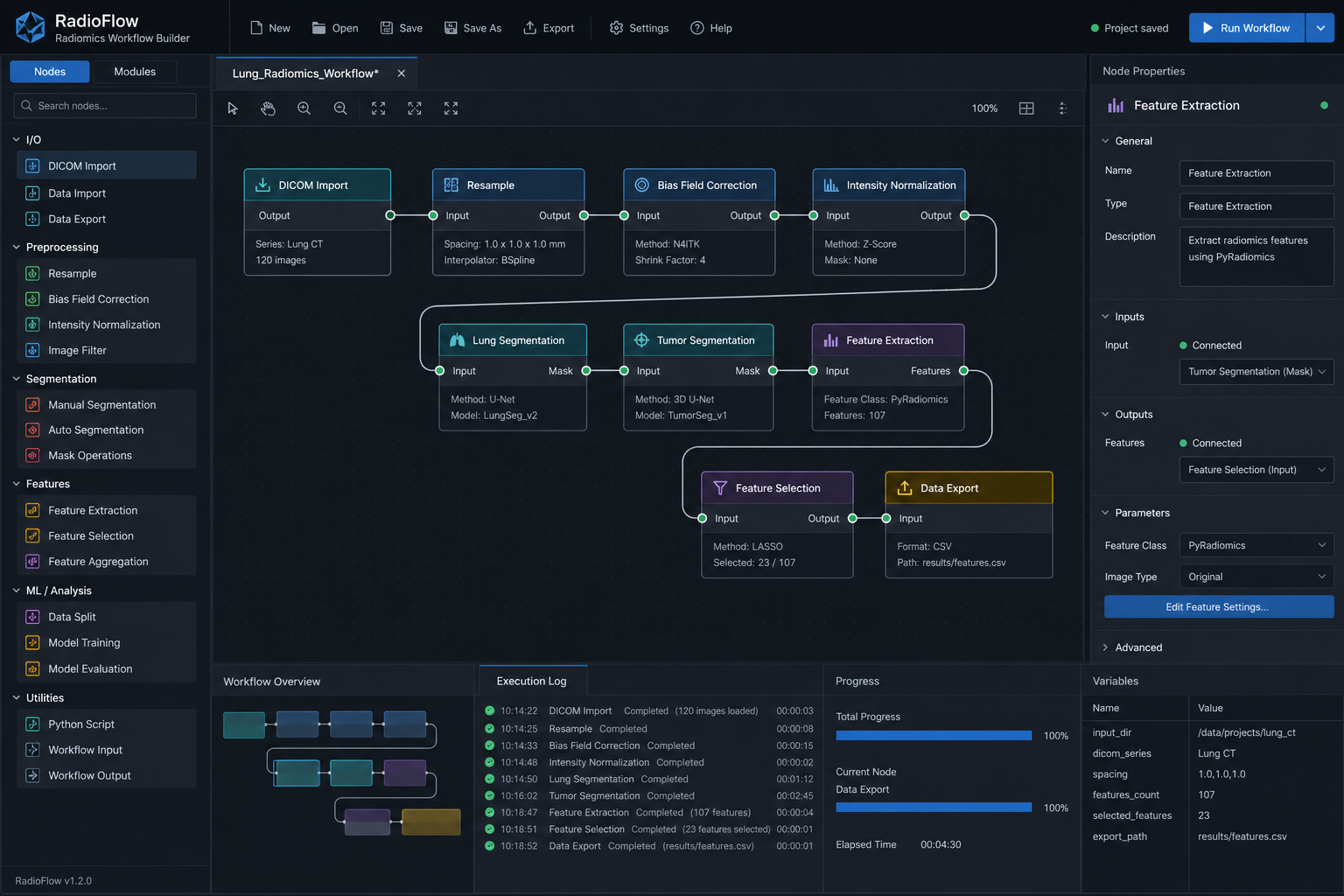Click the Search nodes input field
This screenshot has height=896, width=1344.
[x=105, y=106]
